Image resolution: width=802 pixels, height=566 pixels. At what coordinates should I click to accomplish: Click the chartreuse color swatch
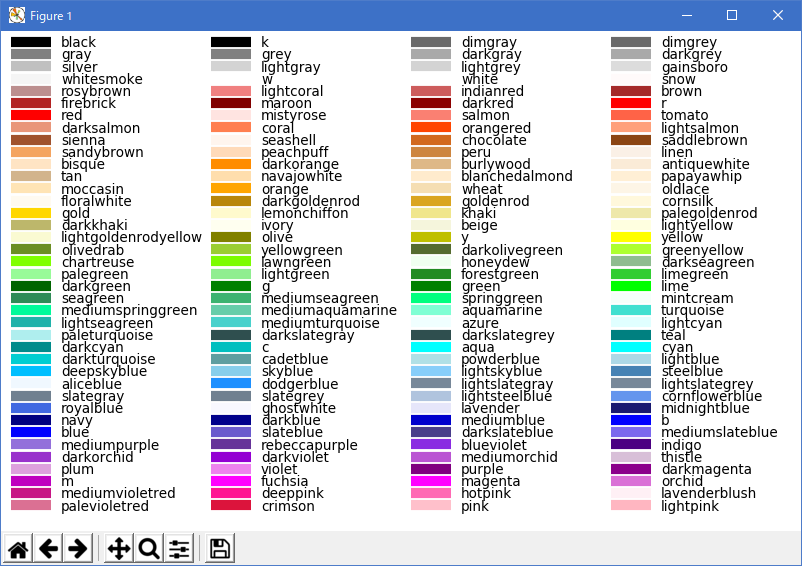(x=31, y=262)
